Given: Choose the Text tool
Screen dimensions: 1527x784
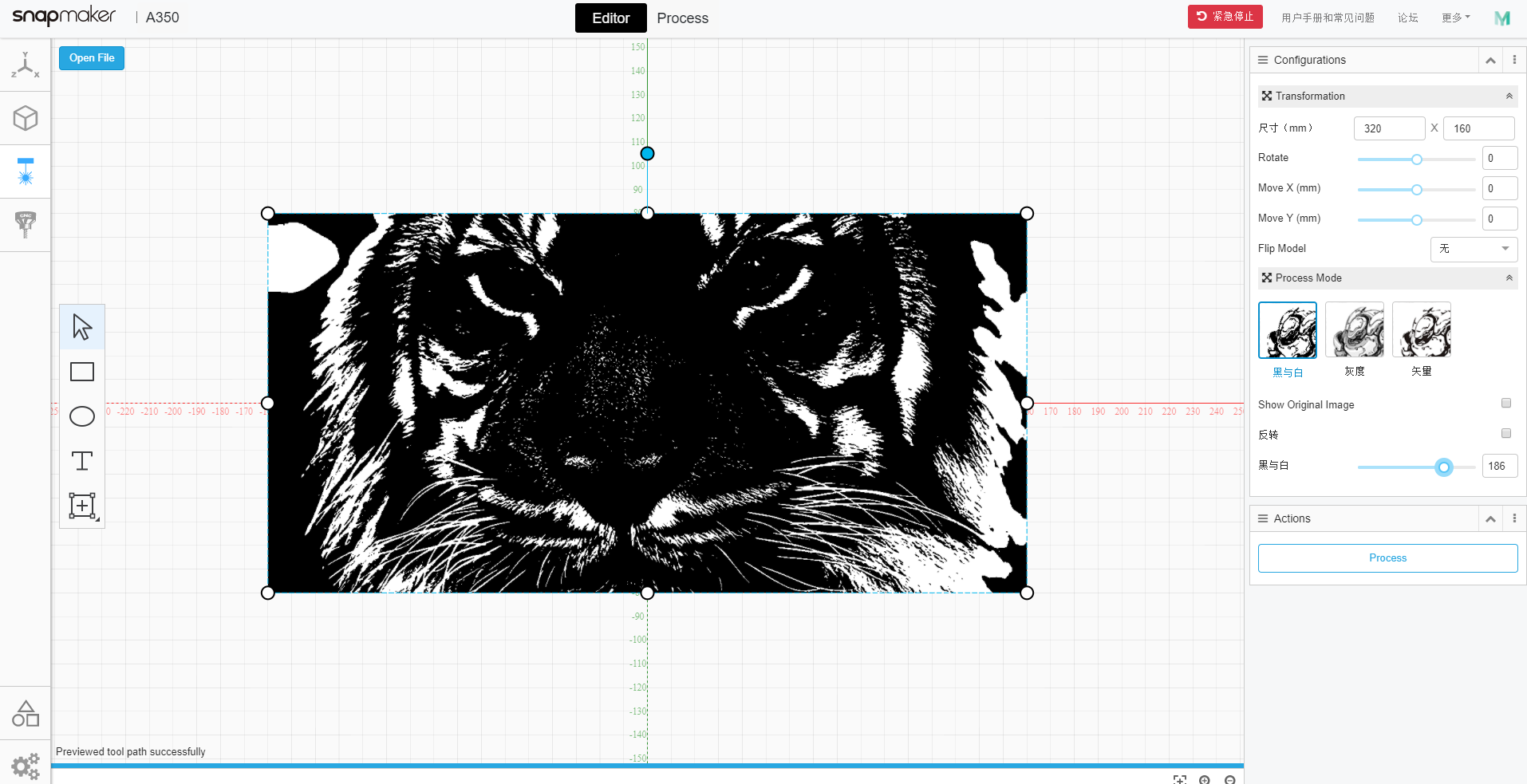Looking at the screenshot, I should click(82, 461).
